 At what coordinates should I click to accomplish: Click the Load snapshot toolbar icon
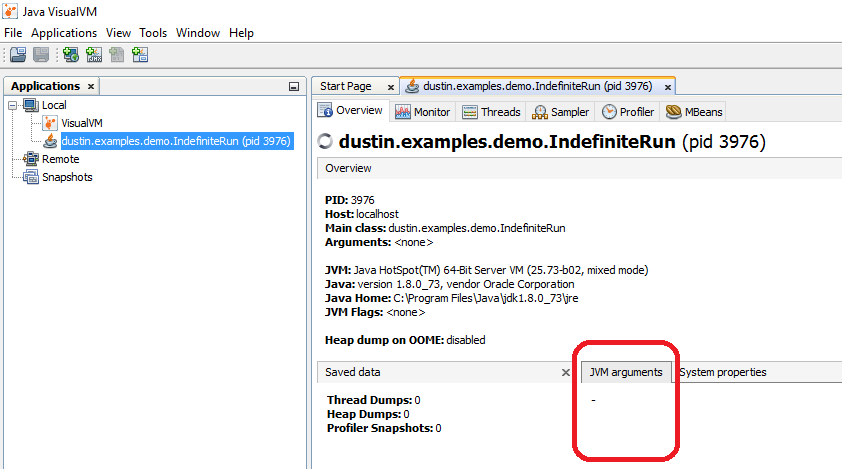pyautogui.click(x=18, y=54)
